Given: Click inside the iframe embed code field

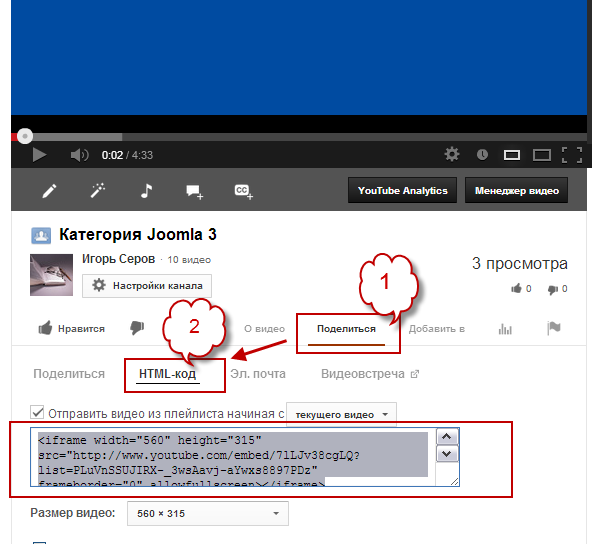Looking at the screenshot, I should (x=233, y=457).
